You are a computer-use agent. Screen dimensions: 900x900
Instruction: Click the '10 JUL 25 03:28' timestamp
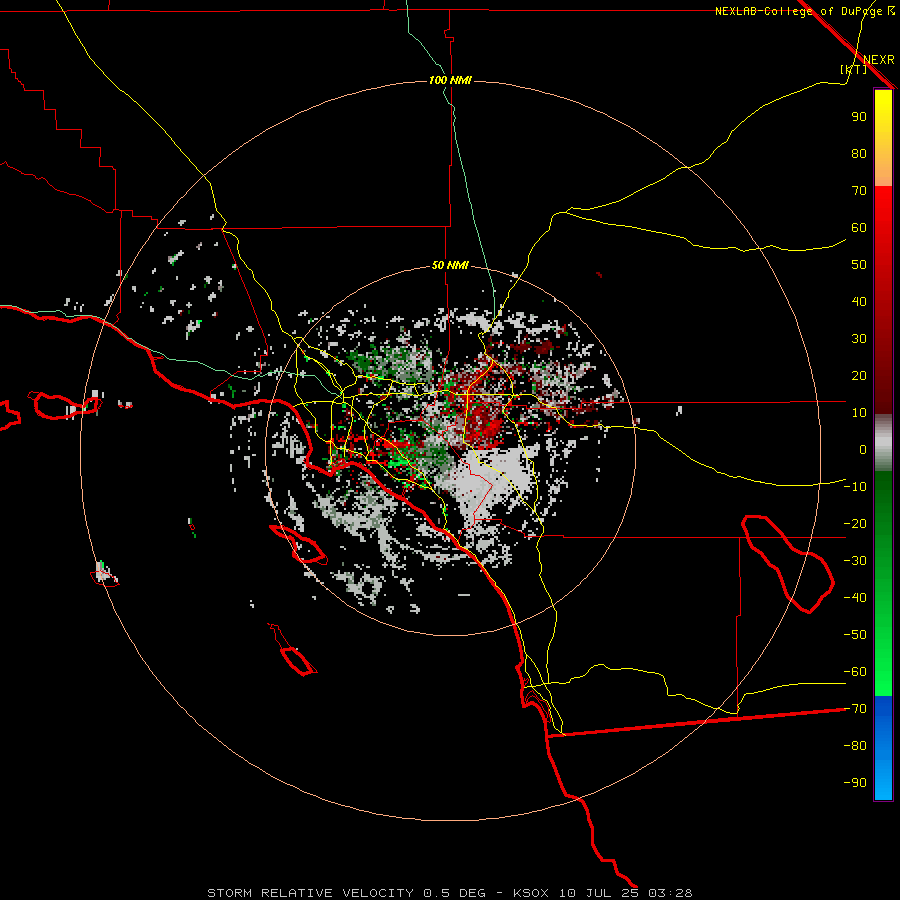click(625, 893)
